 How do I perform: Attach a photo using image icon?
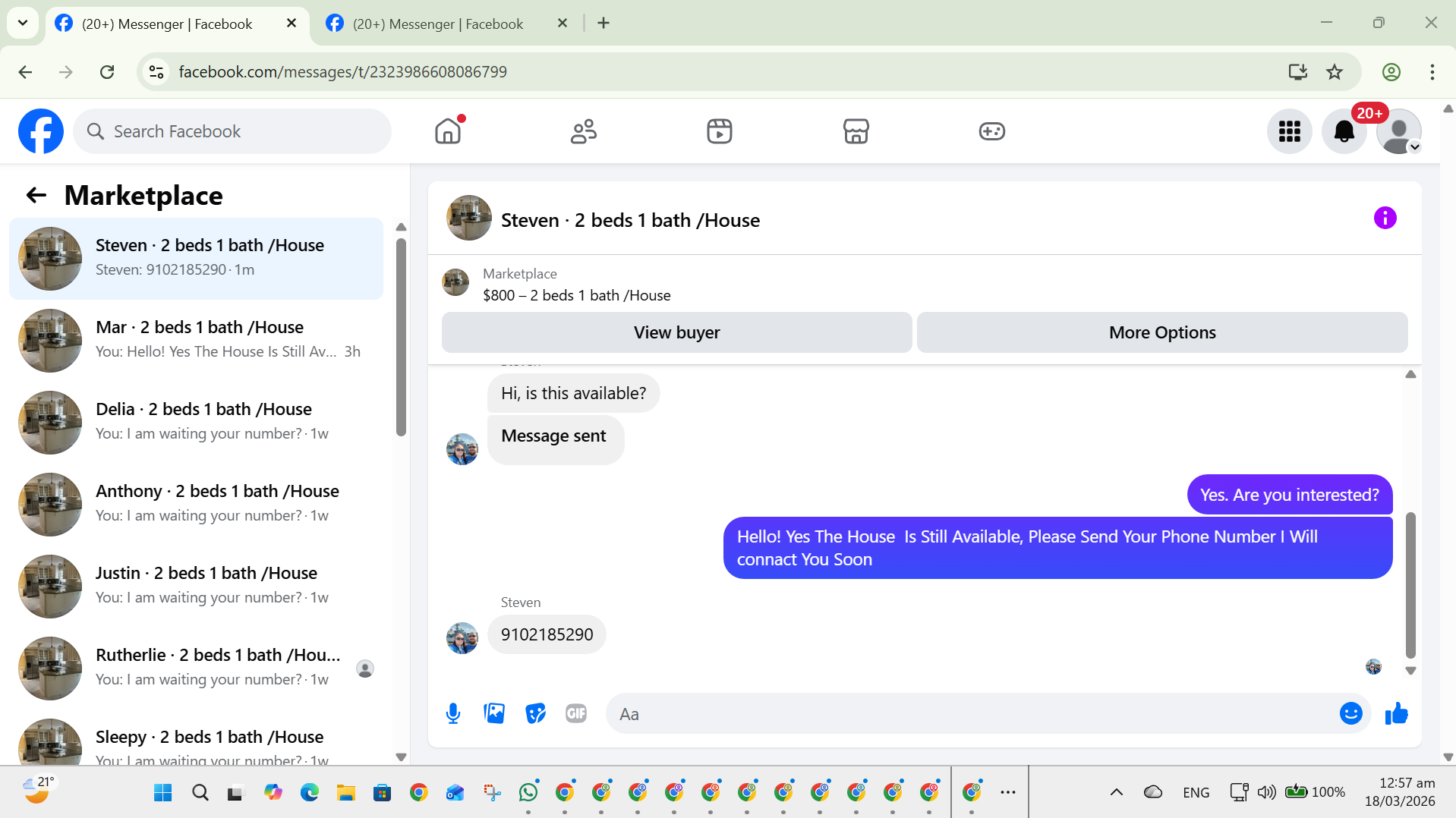(494, 713)
